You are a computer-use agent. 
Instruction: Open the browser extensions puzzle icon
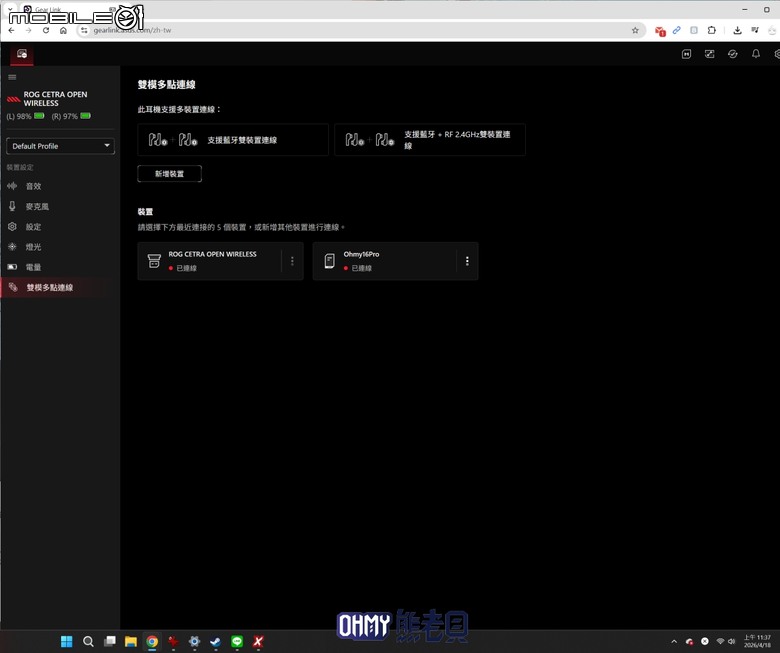pos(712,30)
